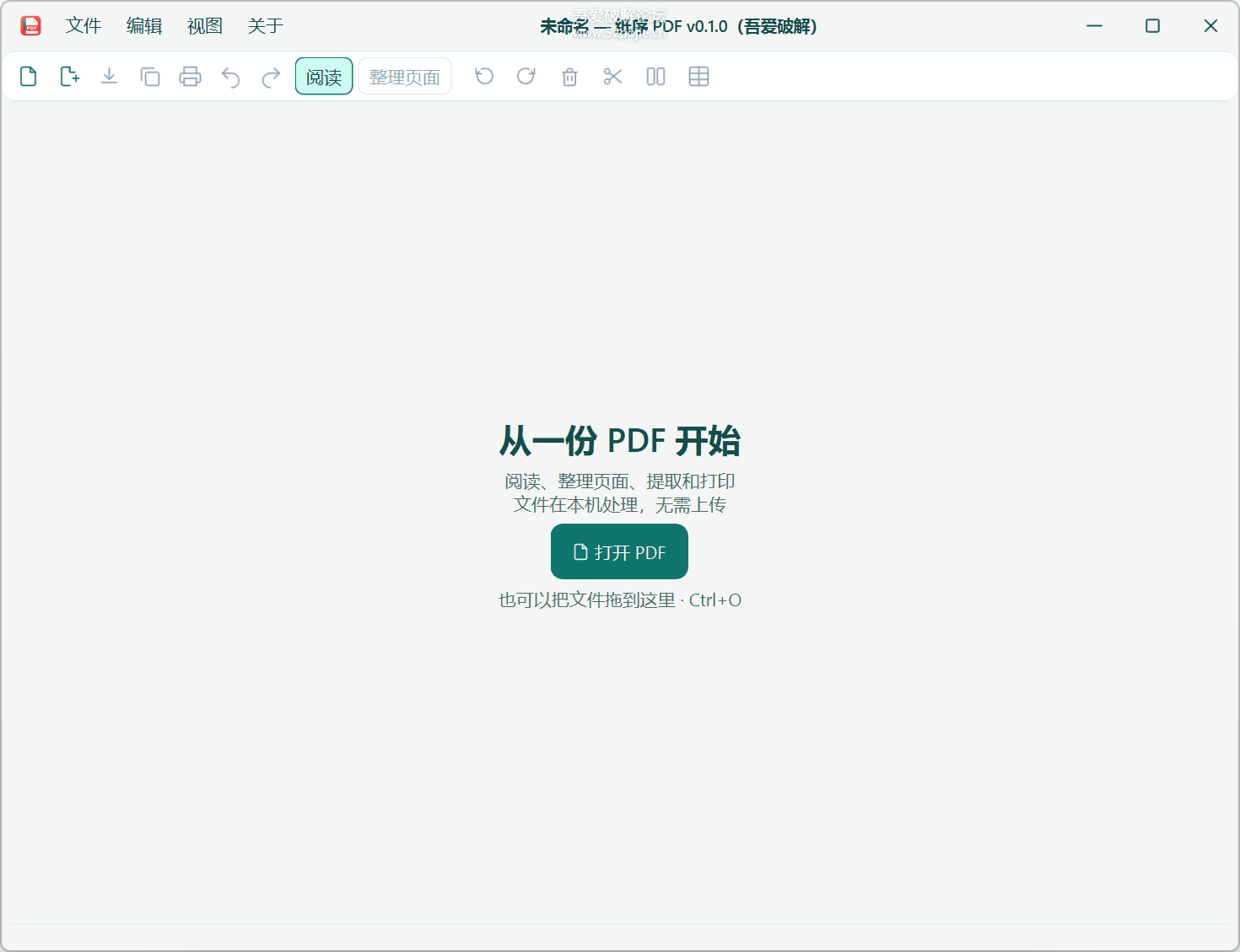This screenshot has width=1240, height=952.
Task: Open the 文件 menu
Action: click(84, 26)
